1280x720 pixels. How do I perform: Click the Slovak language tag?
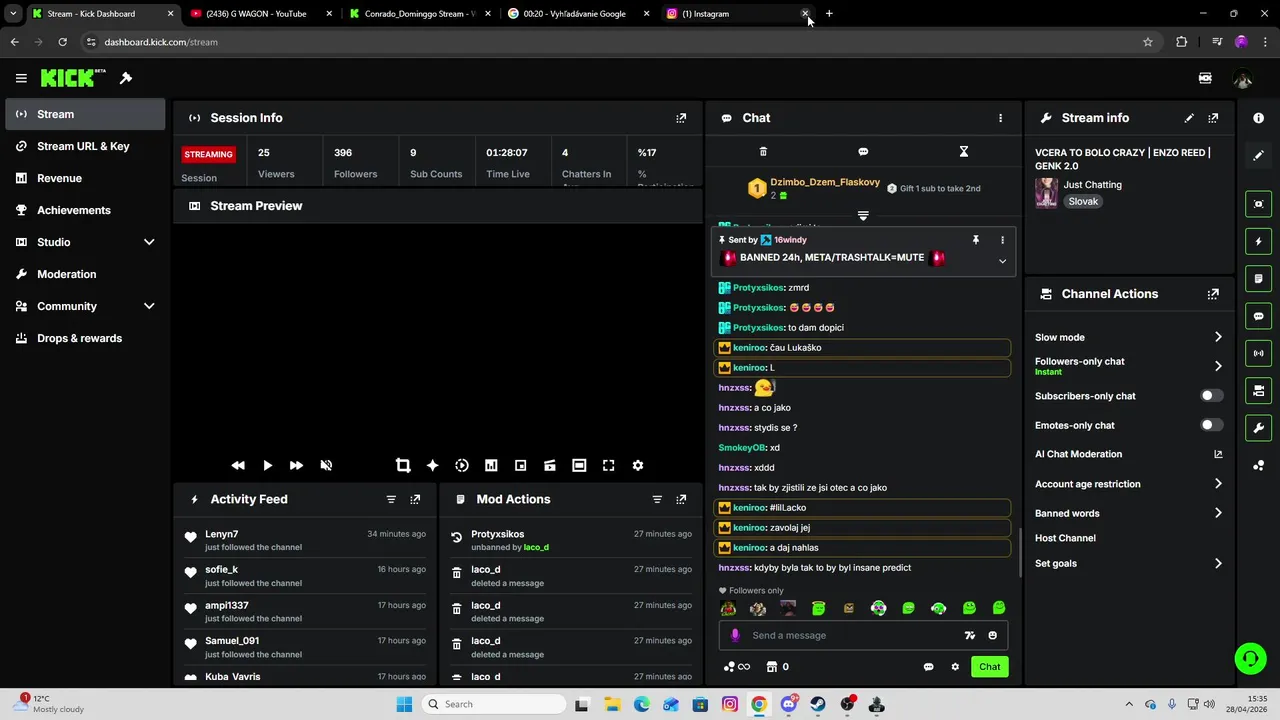tap(1083, 201)
